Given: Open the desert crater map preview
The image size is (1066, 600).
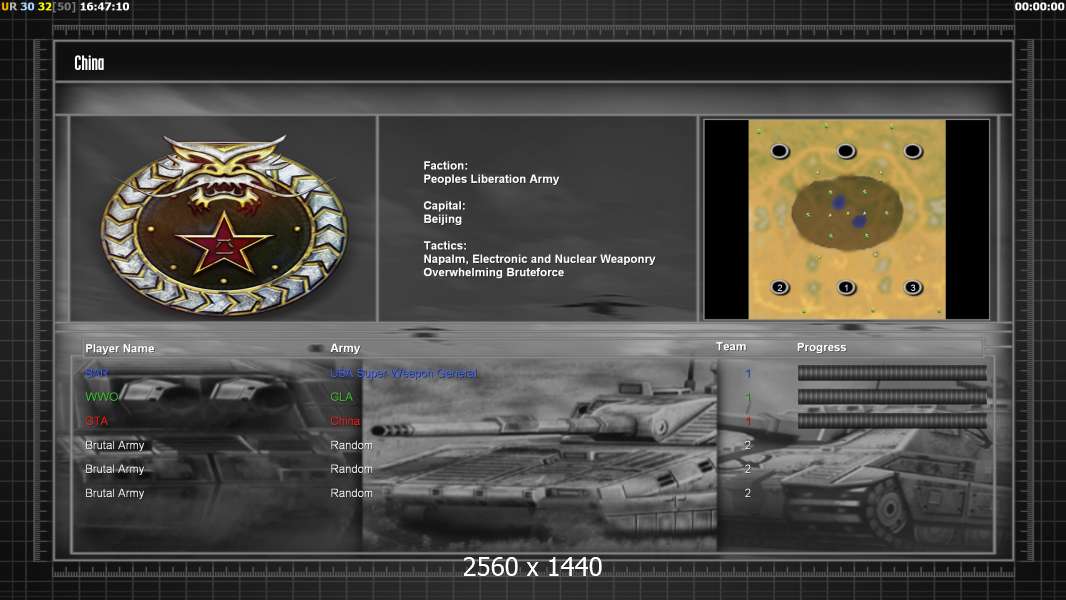Looking at the screenshot, I should [846, 219].
